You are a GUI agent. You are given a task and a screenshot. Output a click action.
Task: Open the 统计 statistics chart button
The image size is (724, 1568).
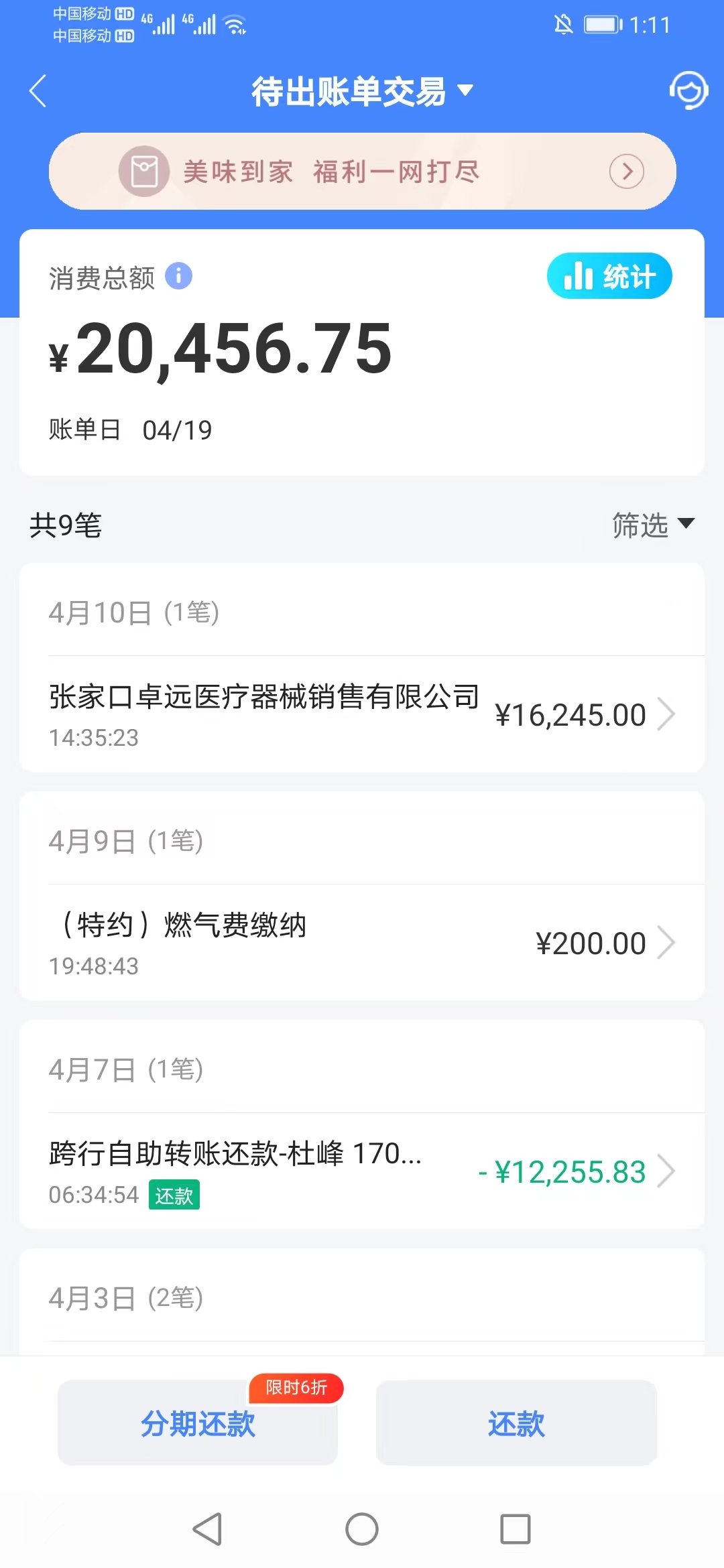(x=609, y=276)
